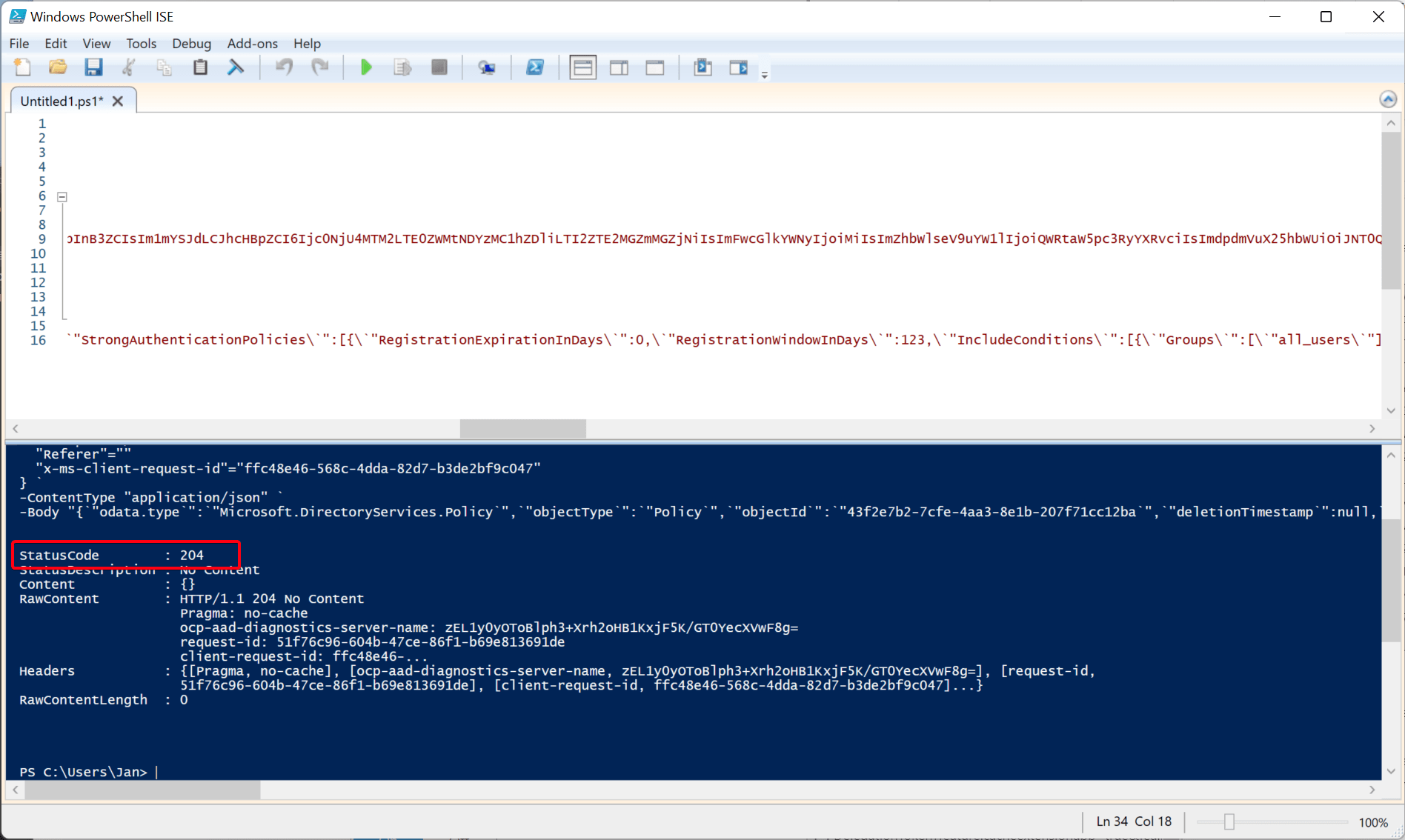The height and width of the screenshot is (840, 1405).
Task: Stop the operation with the square icon
Action: tap(439, 67)
